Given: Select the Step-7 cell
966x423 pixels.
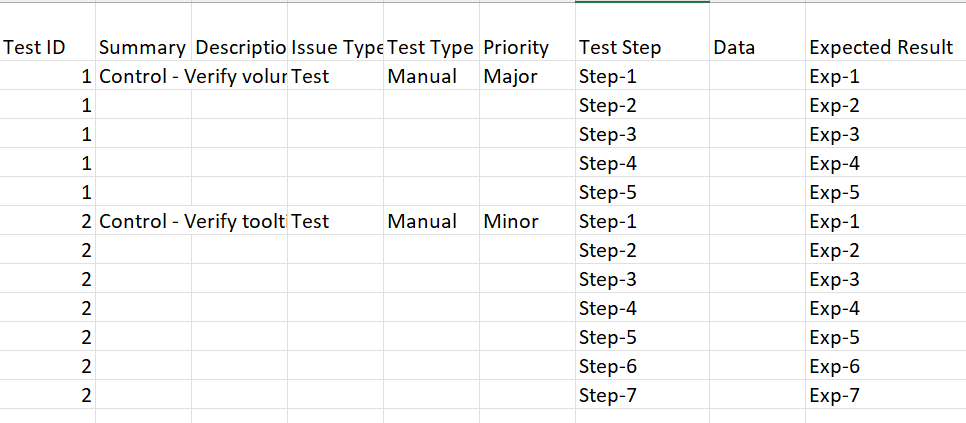Looking at the screenshot, I should tap(643, 395).
